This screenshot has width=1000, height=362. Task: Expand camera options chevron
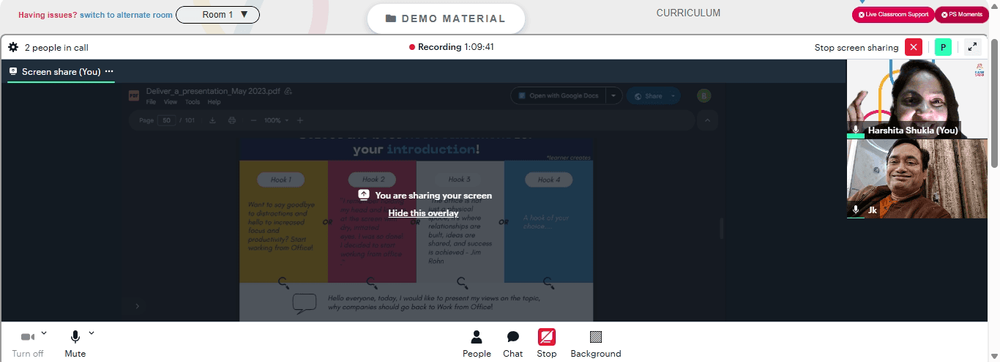click(44, 333)
